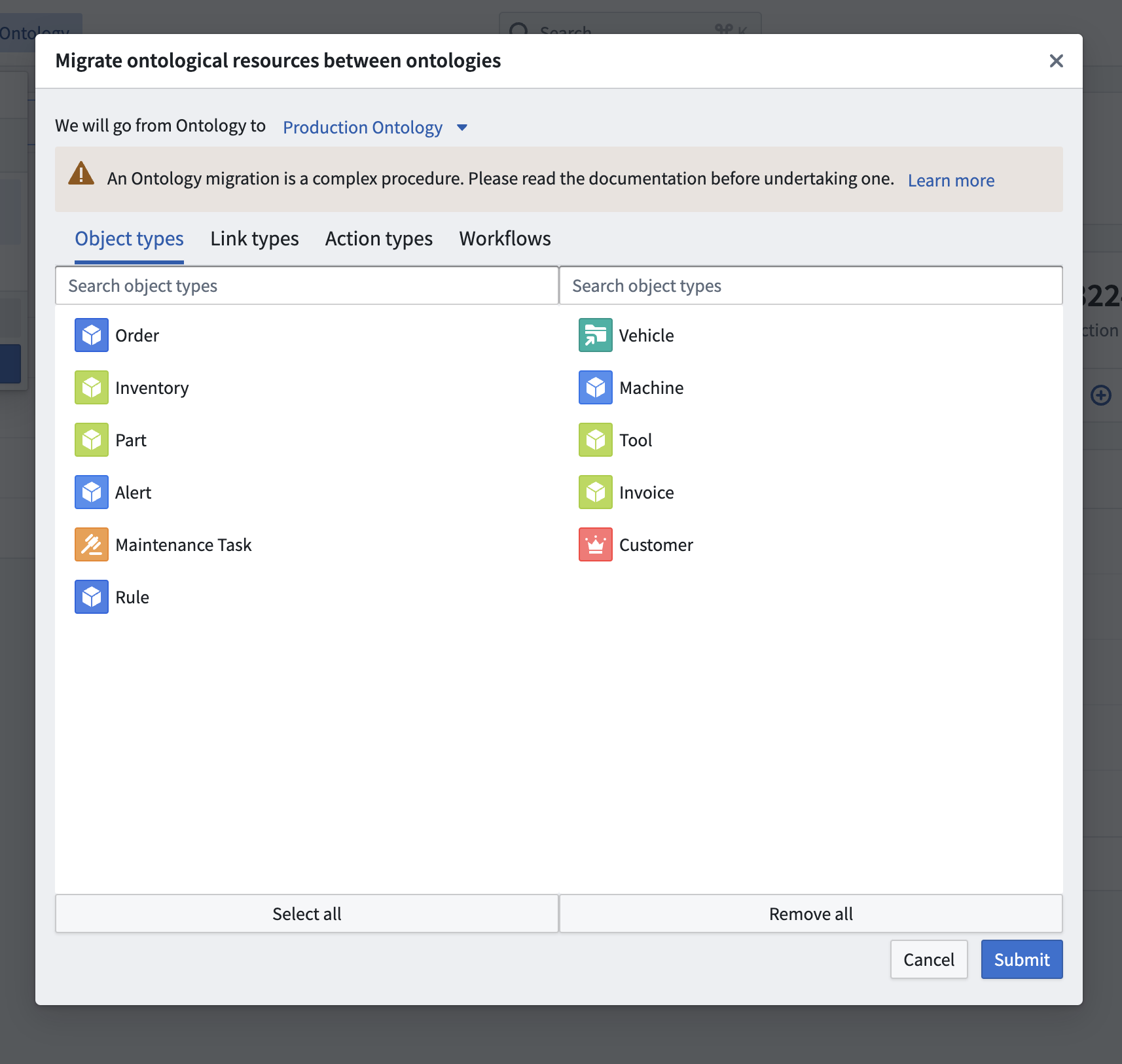Click the Alert blue cube icon
This screenshot has width=1122, height=1064.
tap(92, 492)
